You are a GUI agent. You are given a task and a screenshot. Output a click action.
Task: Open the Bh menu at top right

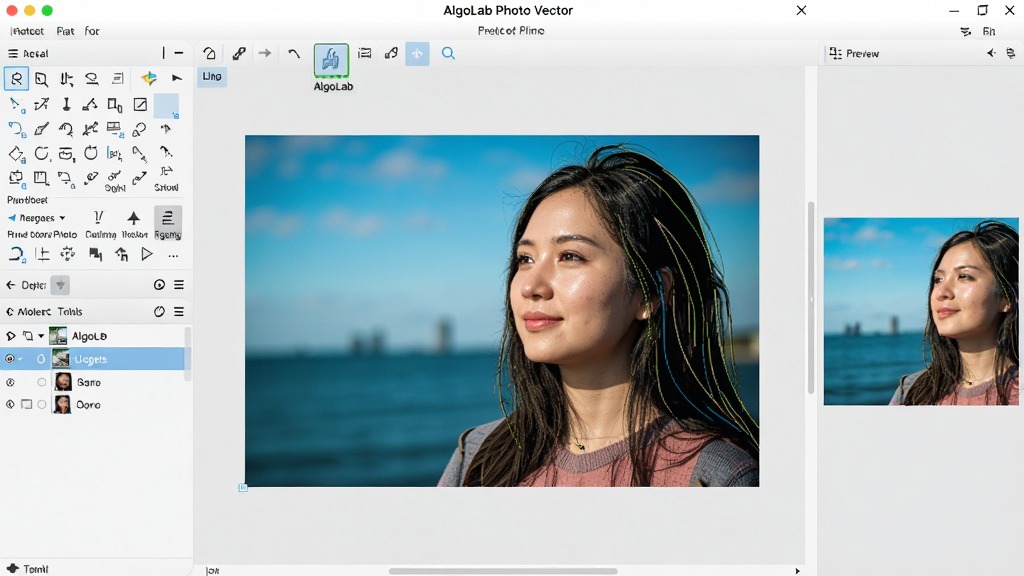pos(989,31)
